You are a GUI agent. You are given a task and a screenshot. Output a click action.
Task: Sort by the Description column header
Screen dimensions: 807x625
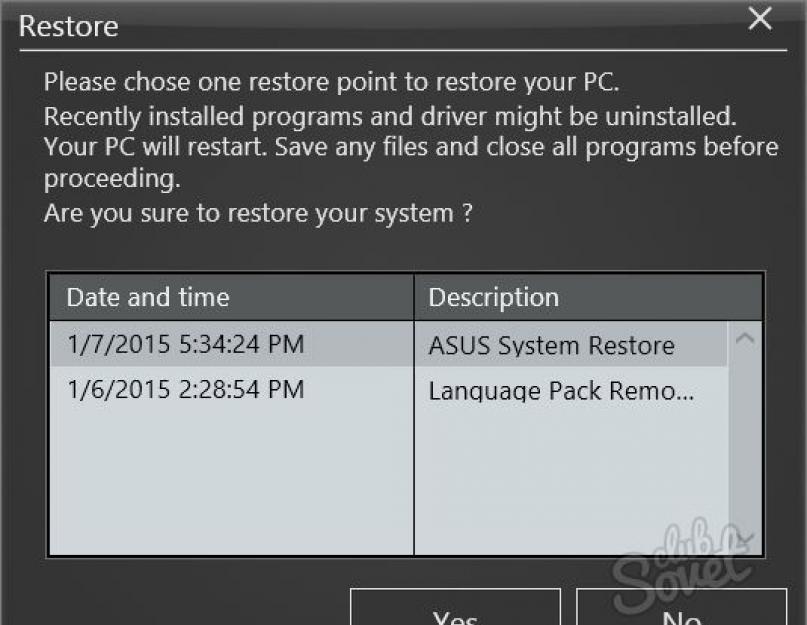pyautogui.click(x=494, y=297)
